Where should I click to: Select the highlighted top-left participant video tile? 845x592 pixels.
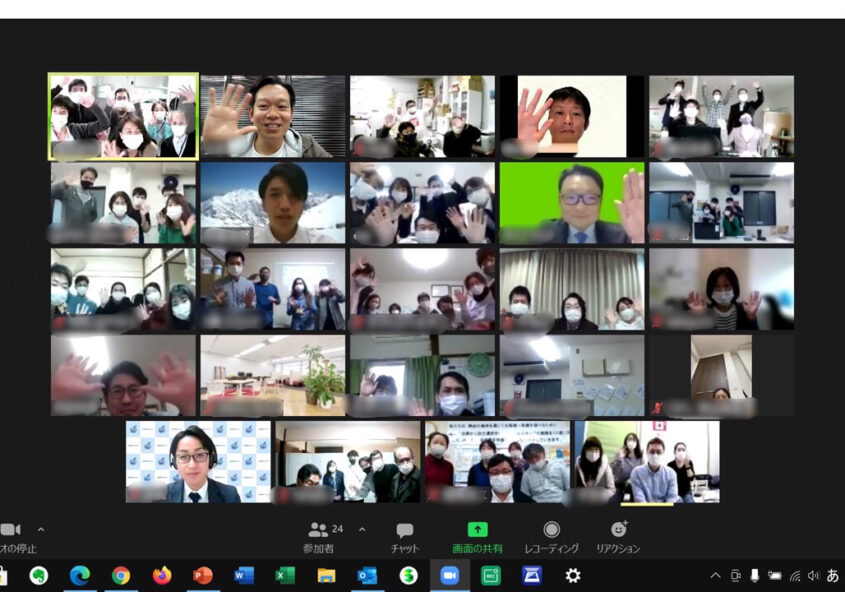click(123, 116)
